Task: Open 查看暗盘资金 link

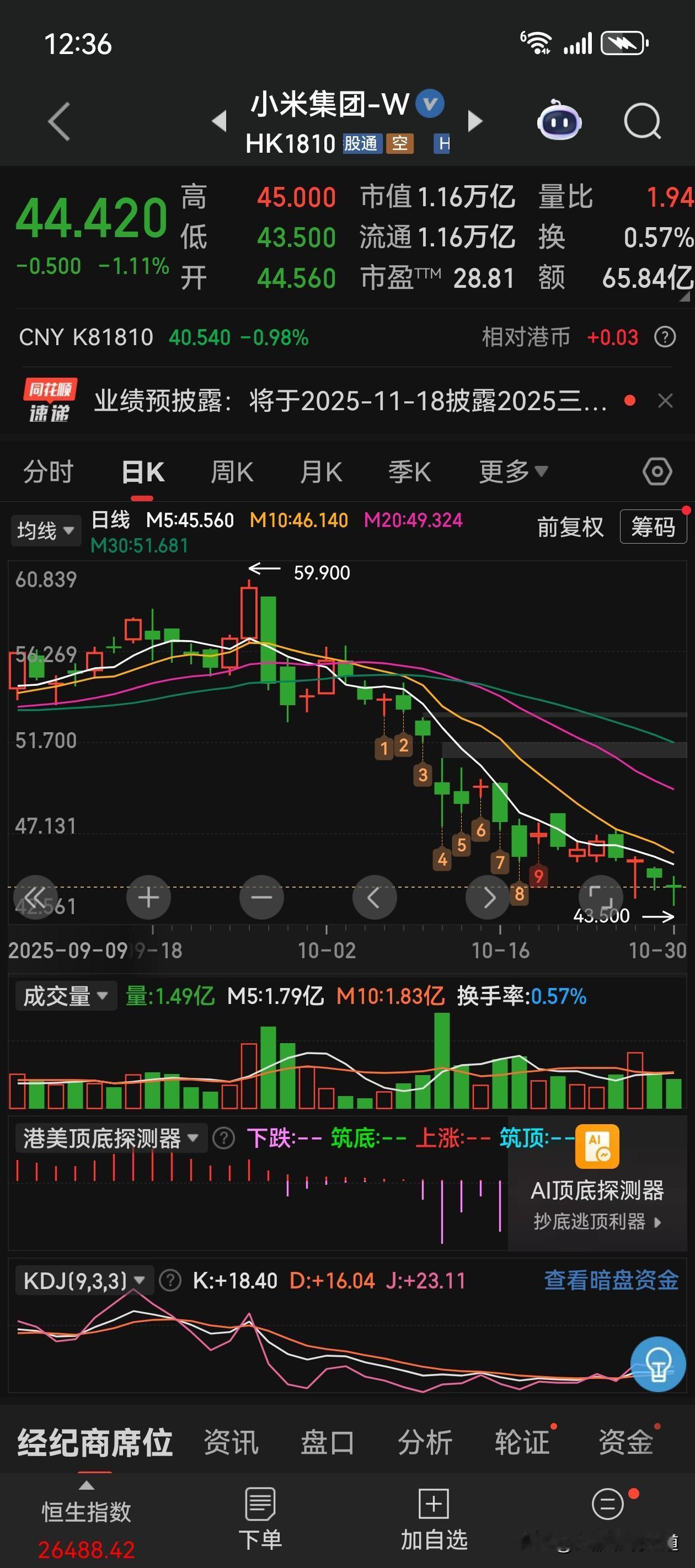Action: (611, 1280)
